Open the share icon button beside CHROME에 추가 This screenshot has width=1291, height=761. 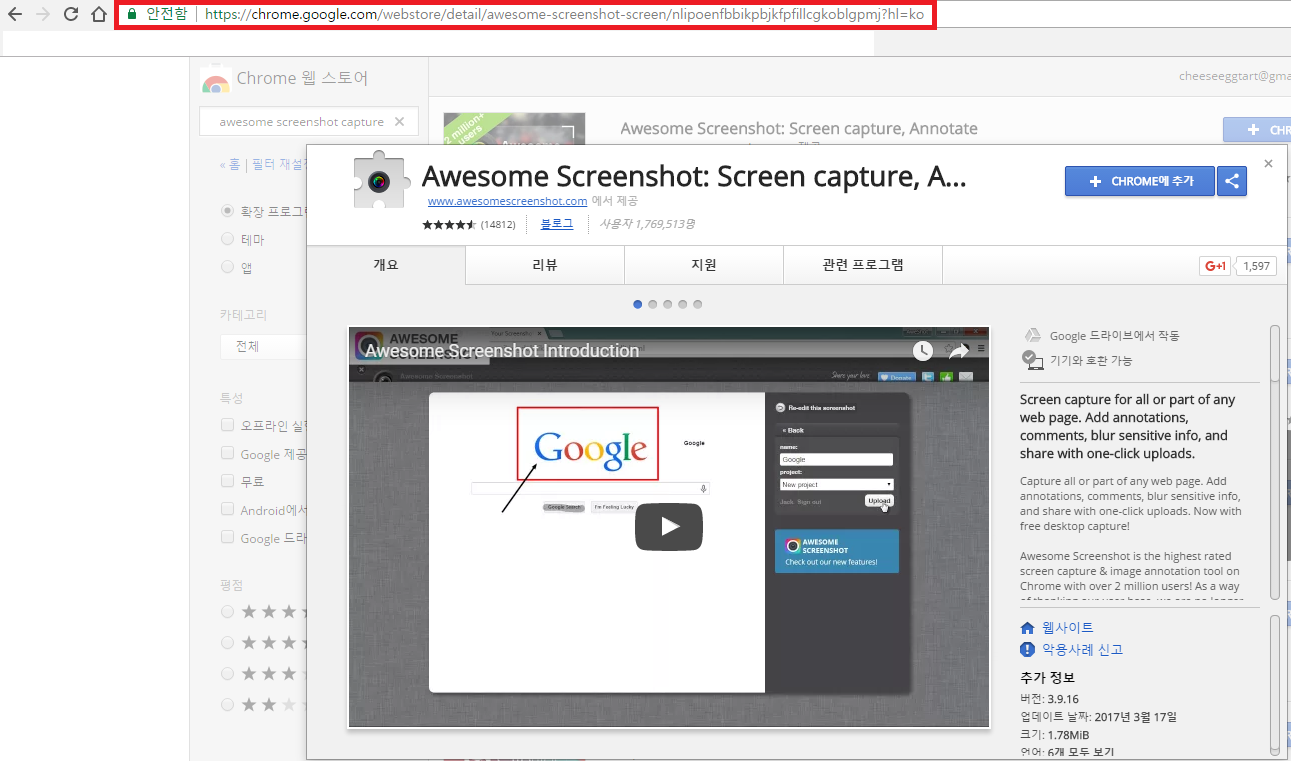pyautogui.click(x=1232, y=181)
